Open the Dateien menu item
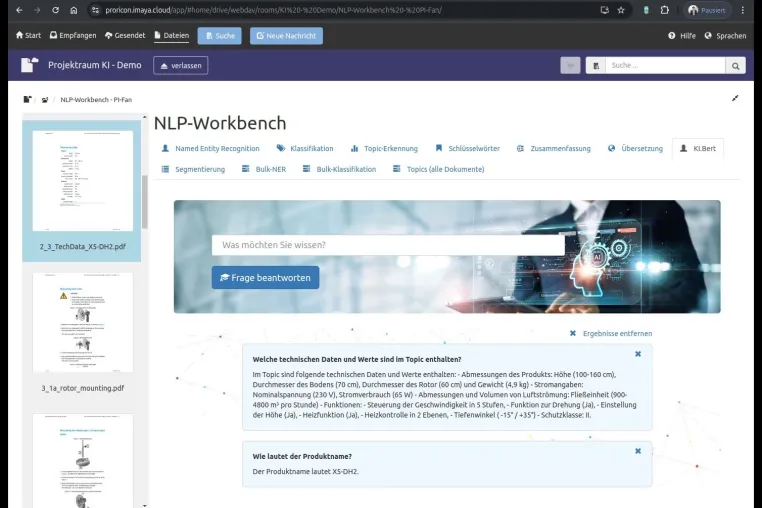The width and height of the screenshot is (762, 508). click(x=172, y=35)
